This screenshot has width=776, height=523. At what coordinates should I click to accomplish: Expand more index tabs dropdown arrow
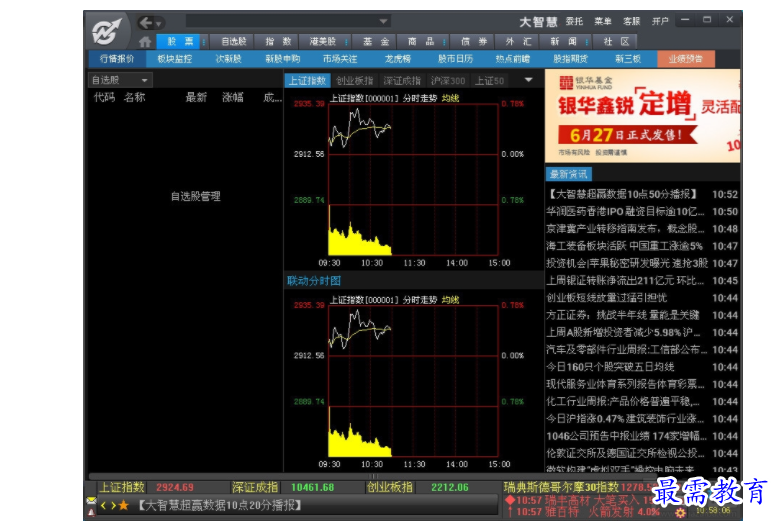529,80
